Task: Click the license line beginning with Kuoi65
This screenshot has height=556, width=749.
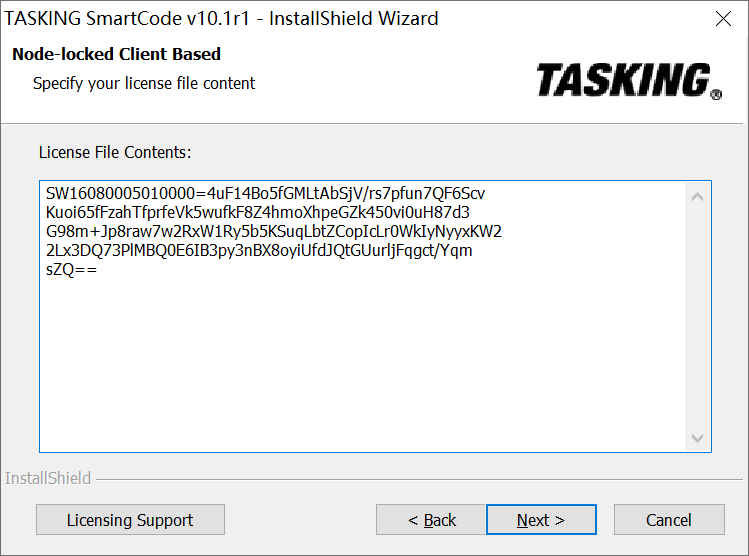Action: [258, 212]
